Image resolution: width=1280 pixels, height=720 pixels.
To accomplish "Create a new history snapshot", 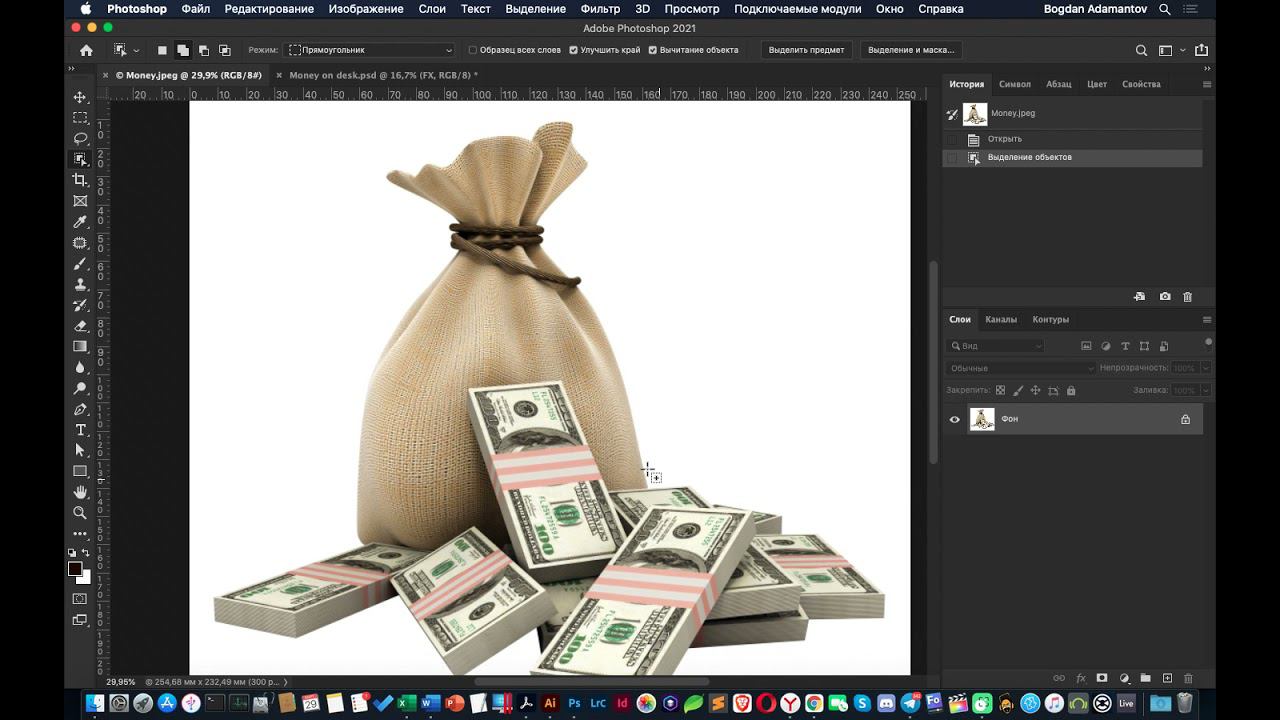I will (x=1165, y=297).
